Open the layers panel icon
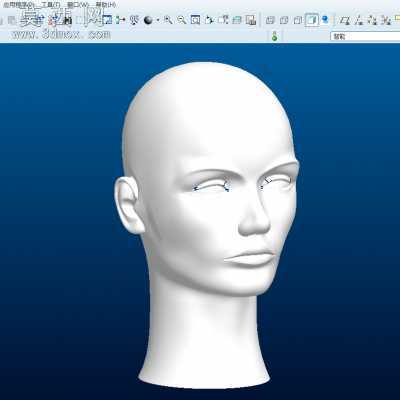 [x=237, y=20]
